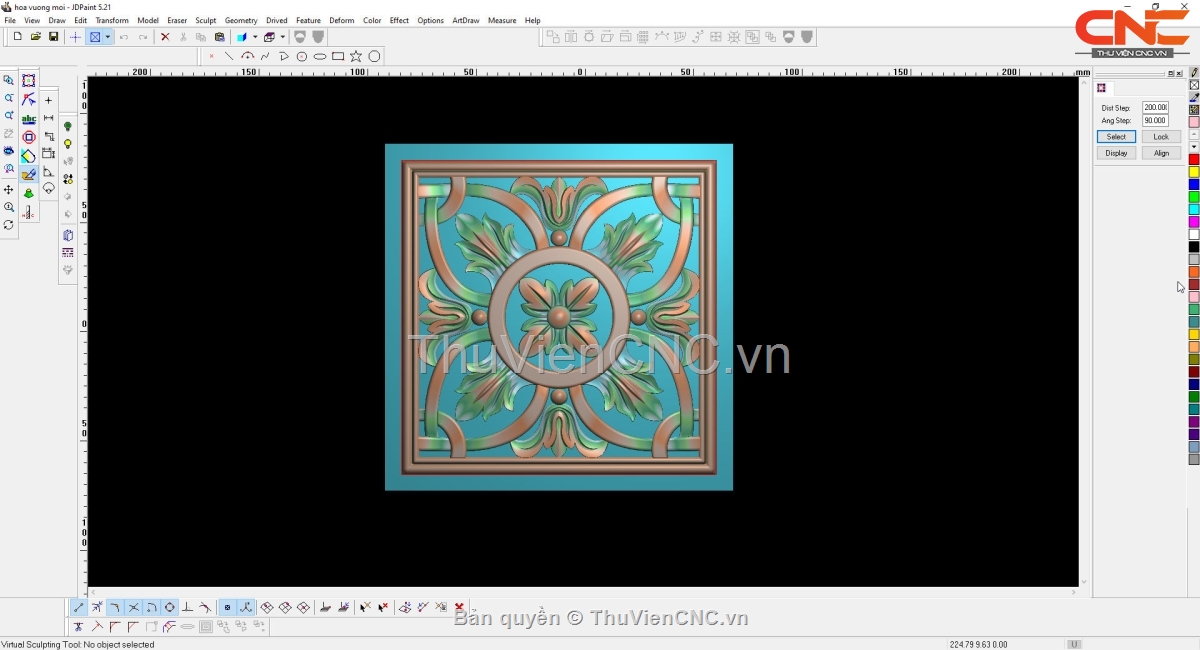Viewport: 1200px width, 650px height.
Task: Pick the red color swatch in palette
Action: [1194, 160]
